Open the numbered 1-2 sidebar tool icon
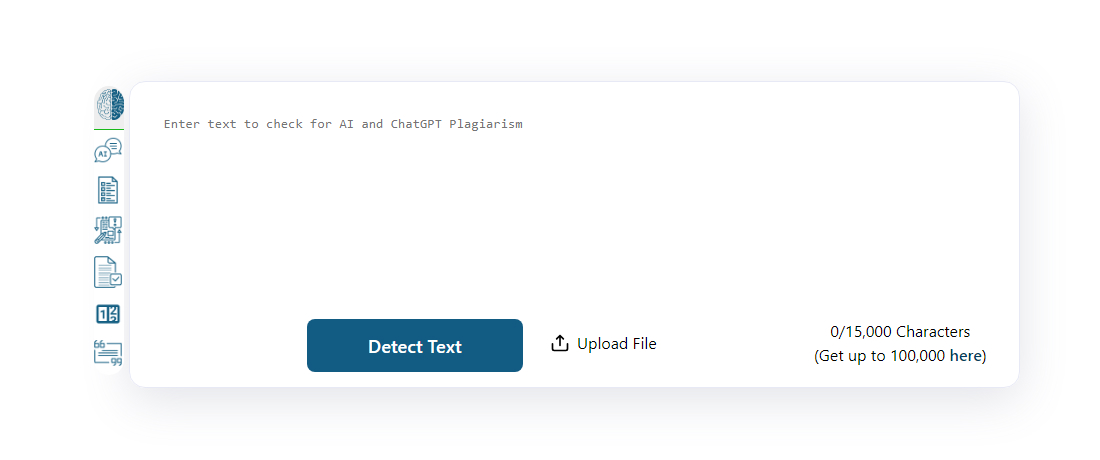The image size is (1100, 460). pyautogui.click(x=108, y=314)
